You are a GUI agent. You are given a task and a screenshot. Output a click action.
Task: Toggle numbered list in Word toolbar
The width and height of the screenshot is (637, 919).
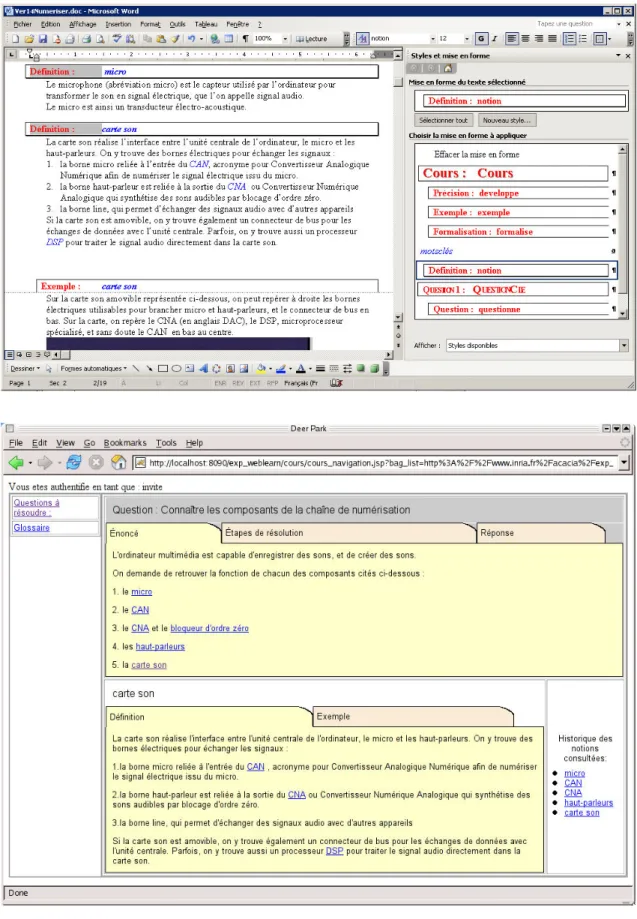pyautogui.click(x=569, y=39)
